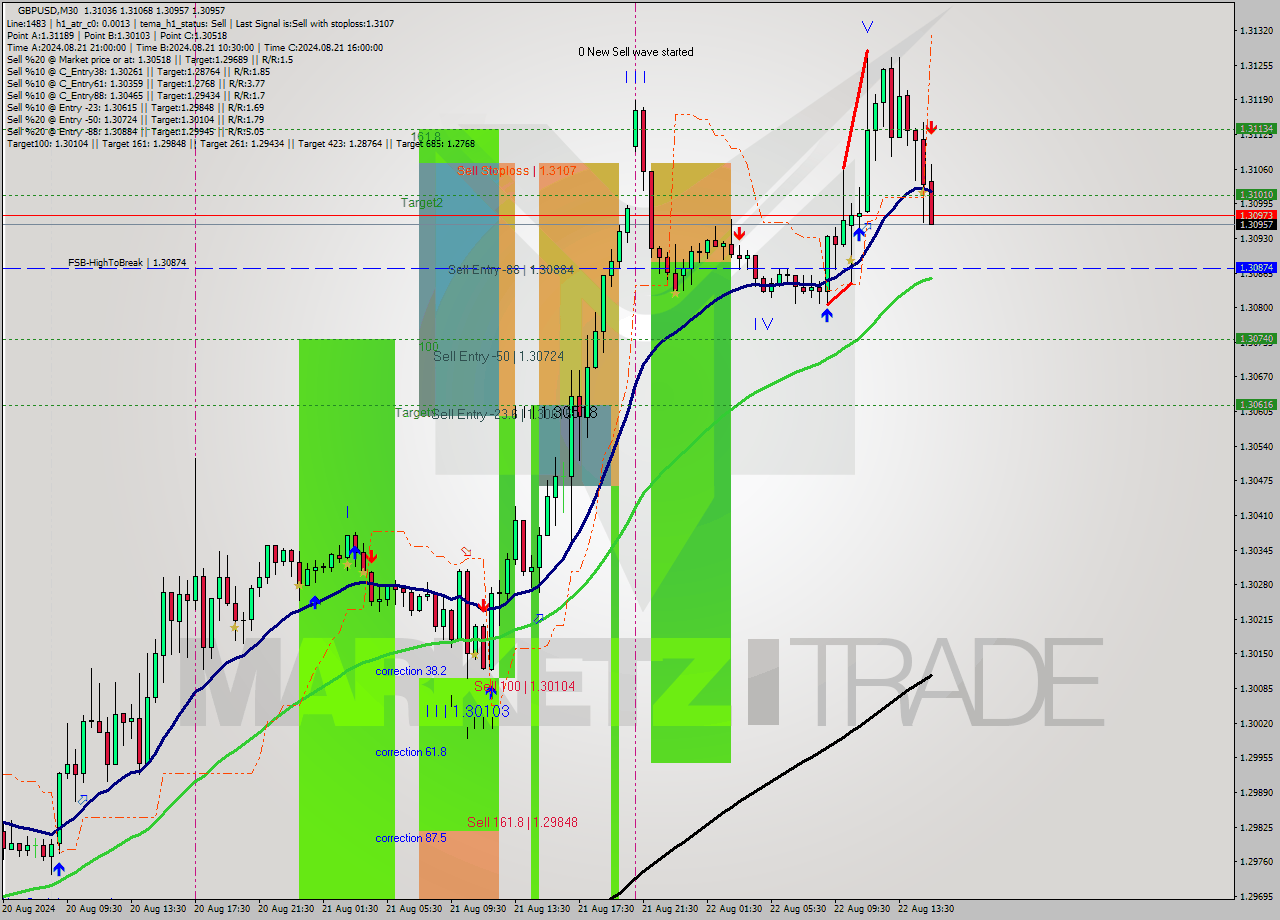Click the 20 Aug 2024 time axis label

coord(29,909)
